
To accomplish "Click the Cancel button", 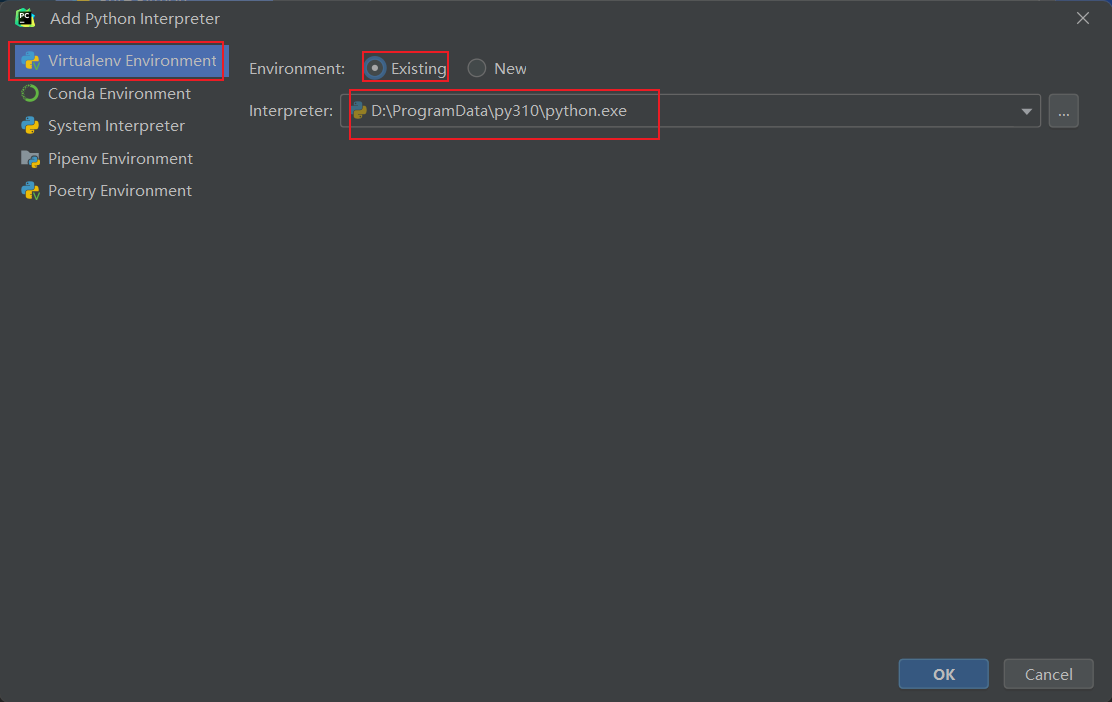I will click(x=1048, y=674).
